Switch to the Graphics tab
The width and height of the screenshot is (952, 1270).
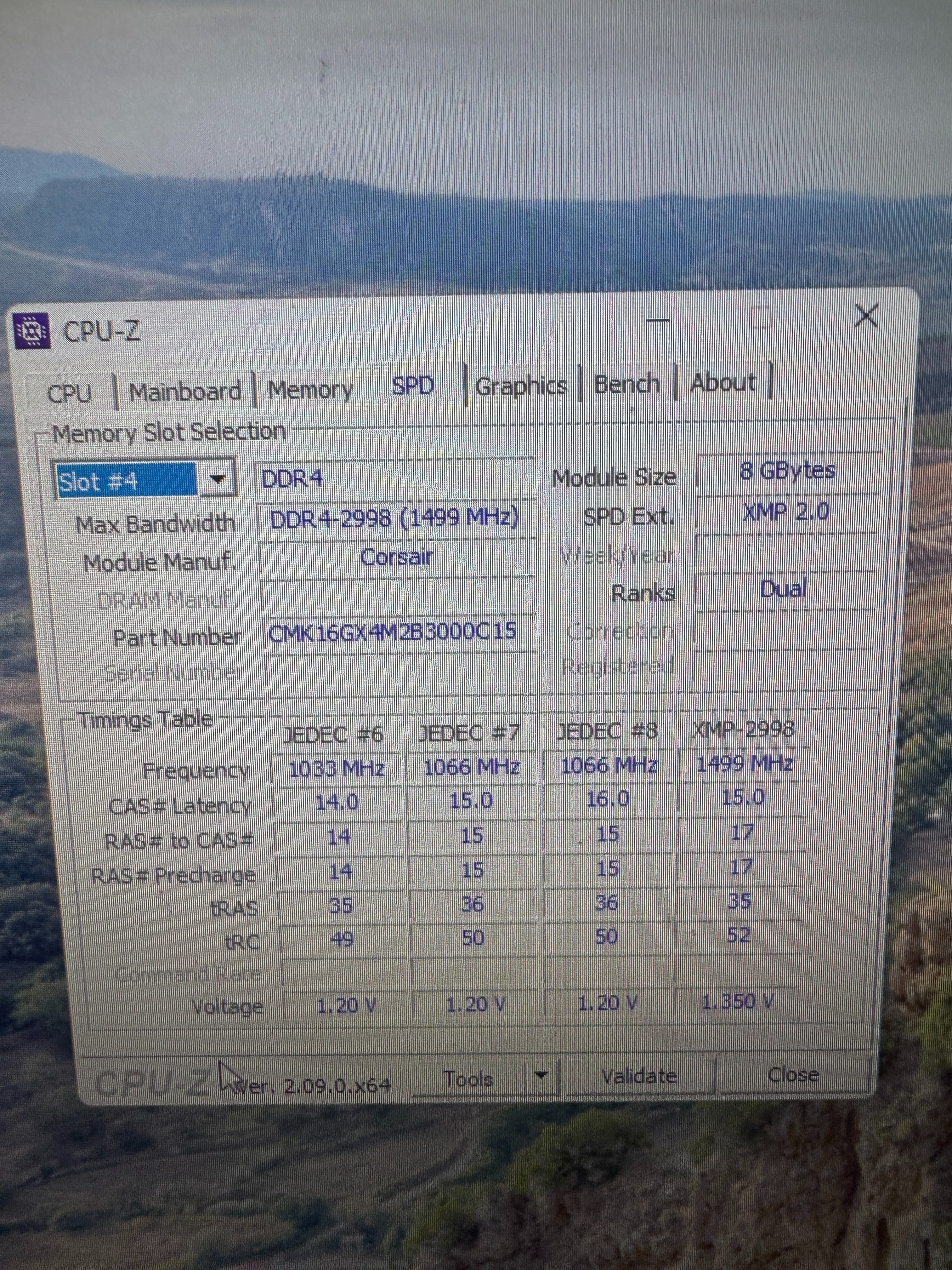(x=521, y=386)
